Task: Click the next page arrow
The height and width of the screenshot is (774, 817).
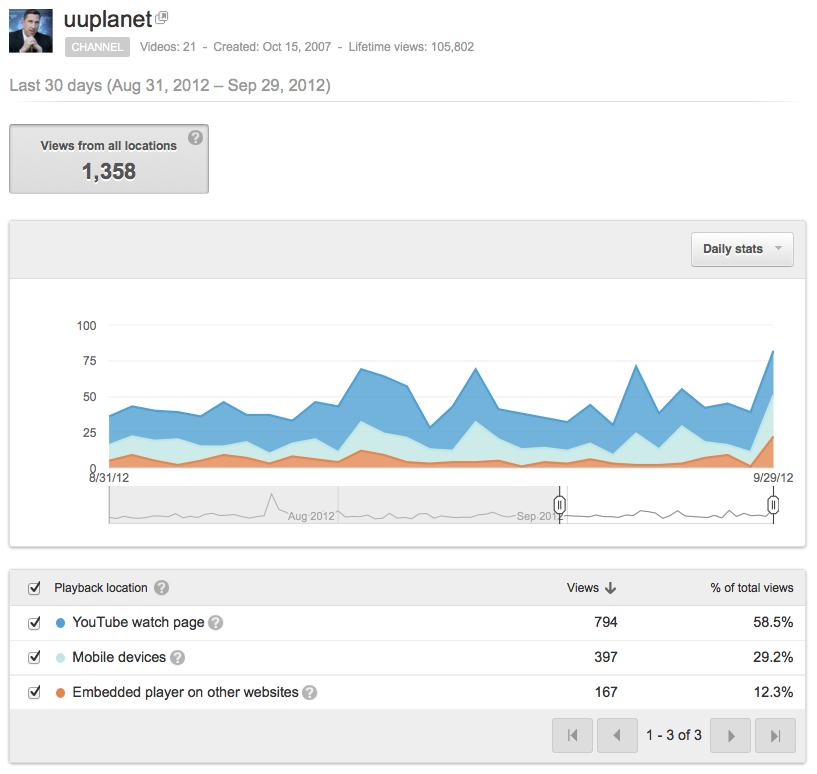Action: 730,735
